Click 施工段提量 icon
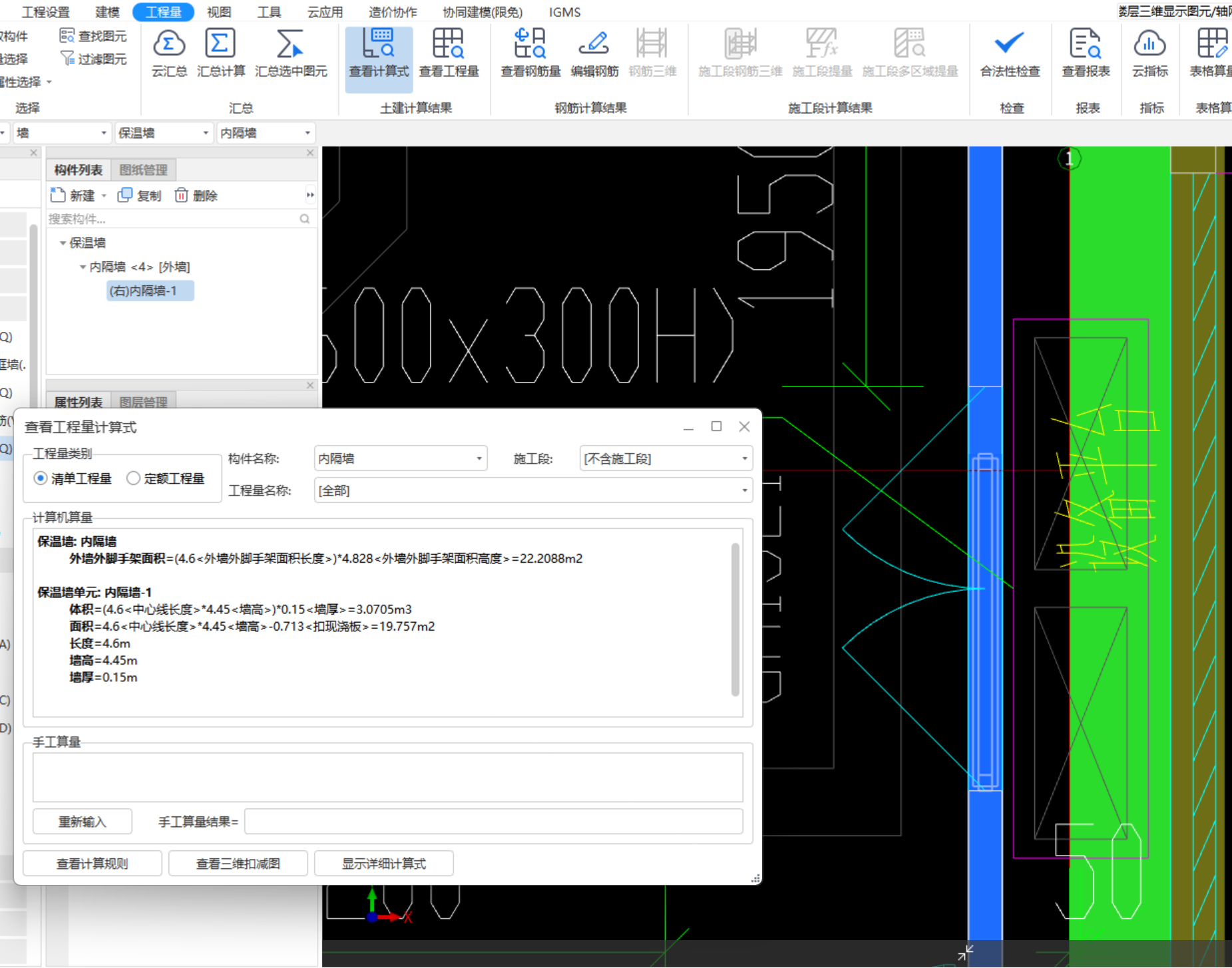This screenshot has height=968, width=1232. pyautogui.click(x=822, y=53)
